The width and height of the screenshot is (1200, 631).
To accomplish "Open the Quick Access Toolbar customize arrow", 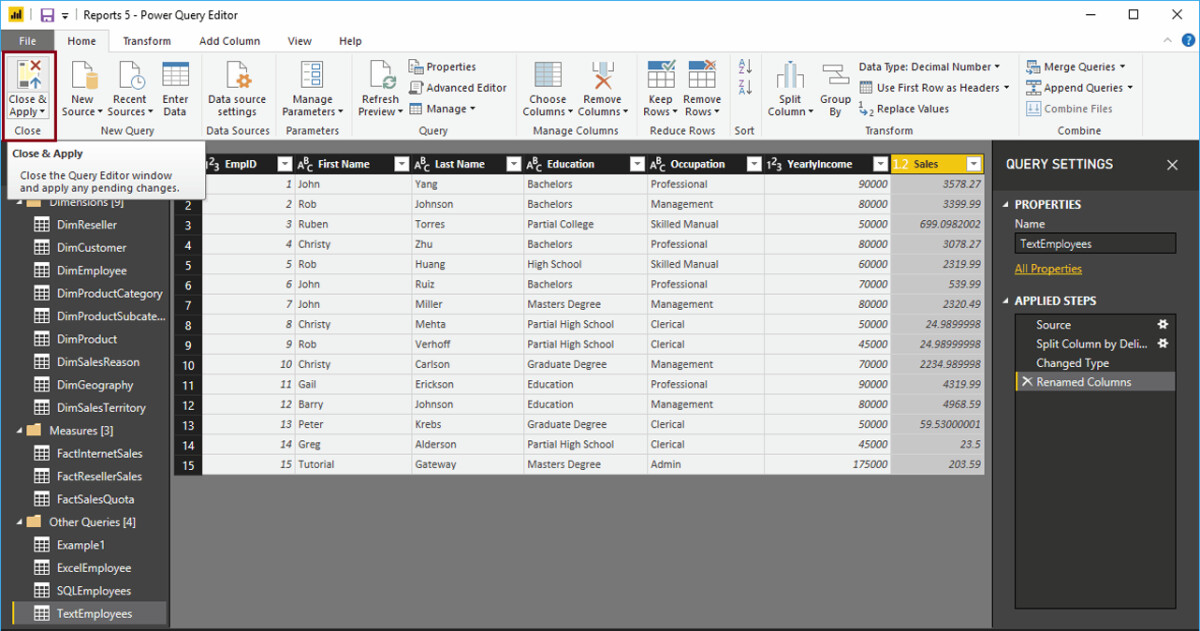I will (66, 15).
